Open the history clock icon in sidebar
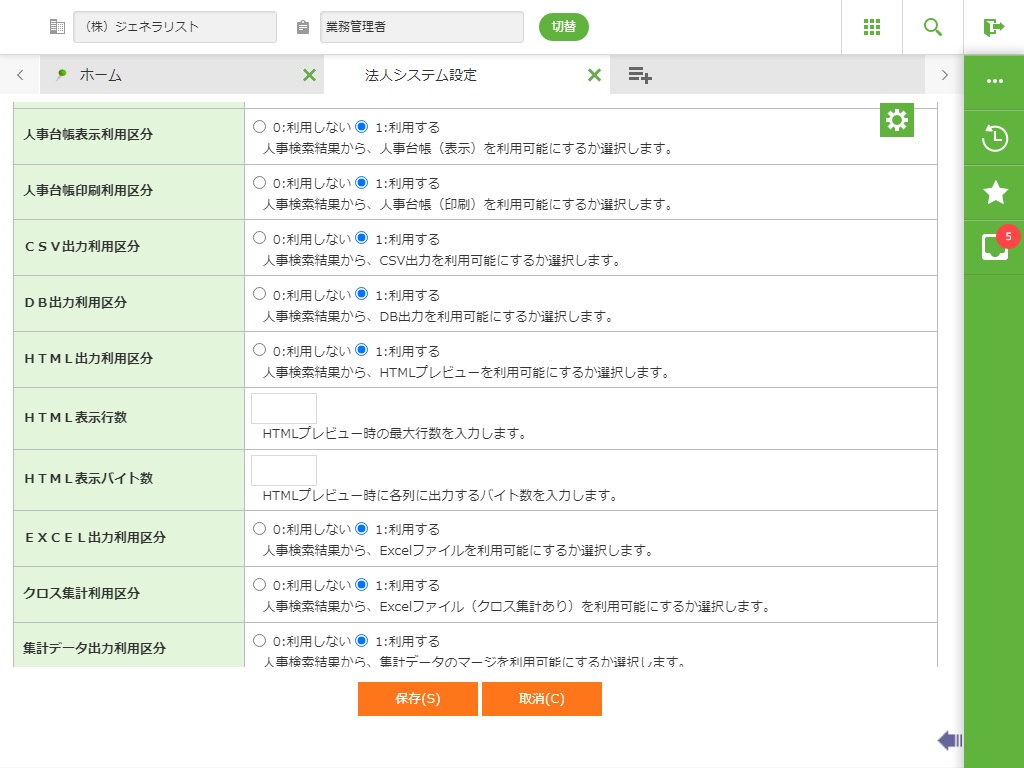This screenshot has height=768, width=1024. 994,138
